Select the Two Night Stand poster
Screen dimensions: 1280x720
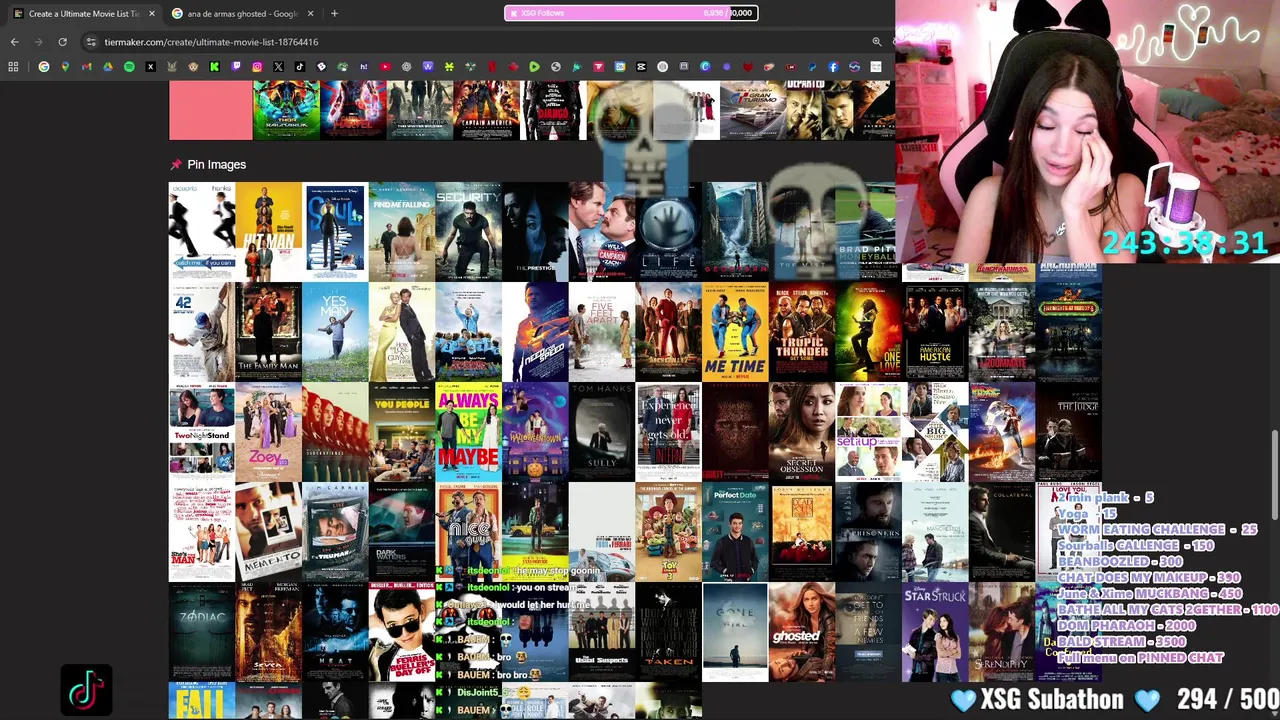[x=202, y=432]
